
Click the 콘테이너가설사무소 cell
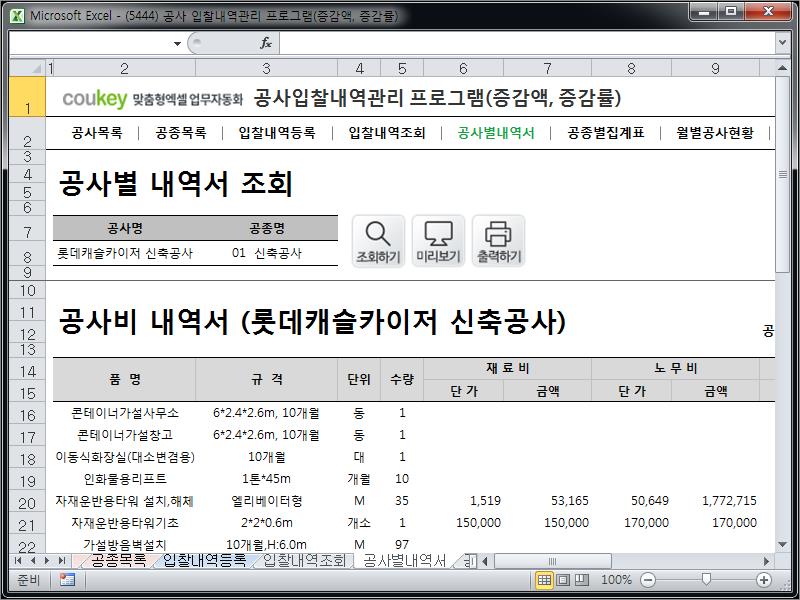pyautogui.click(x=125, y=413)
